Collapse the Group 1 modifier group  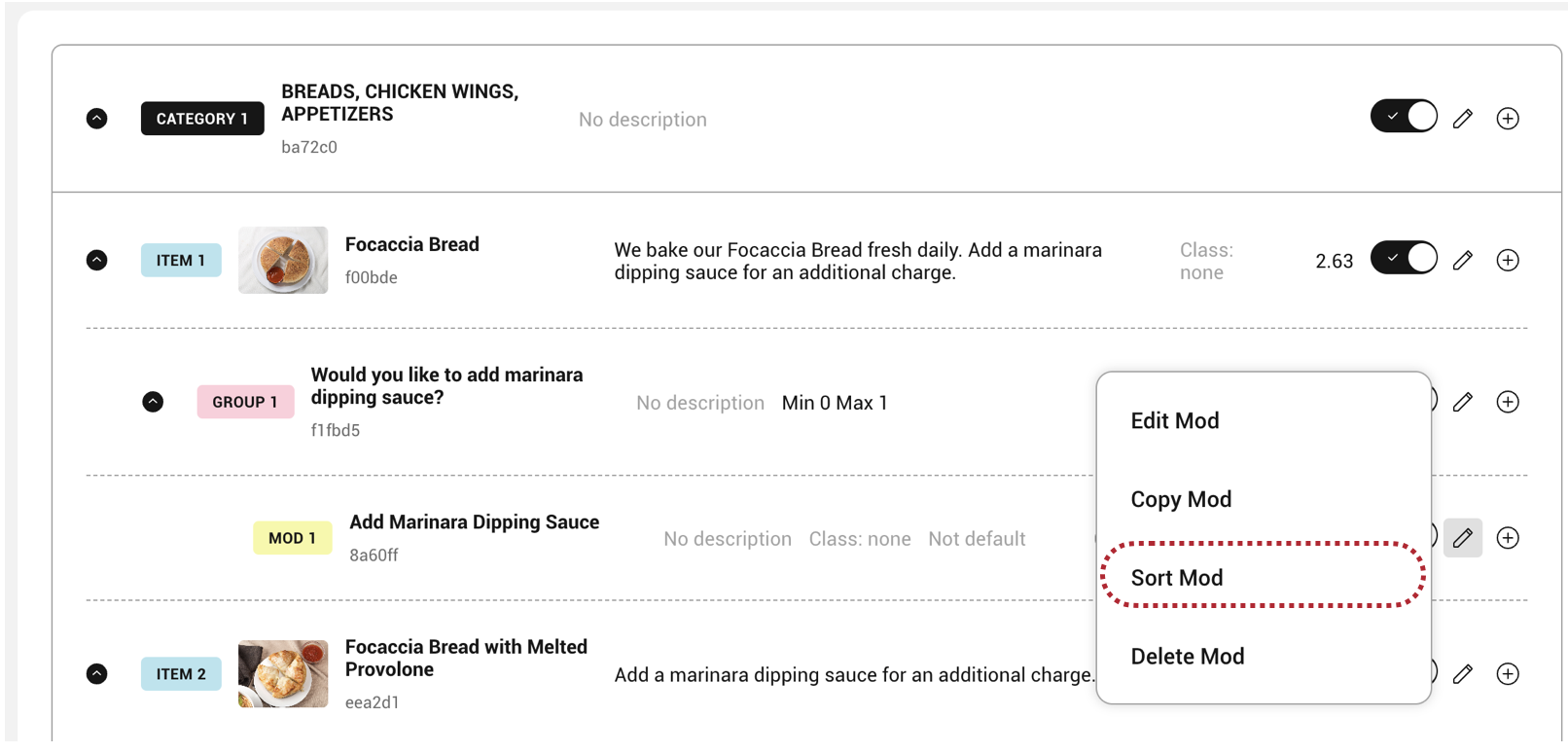pos(153,402)
